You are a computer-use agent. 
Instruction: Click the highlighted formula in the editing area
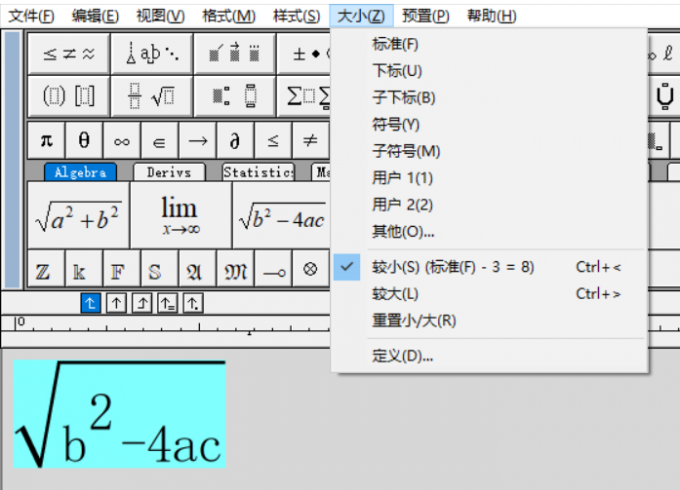pos(120,414)
